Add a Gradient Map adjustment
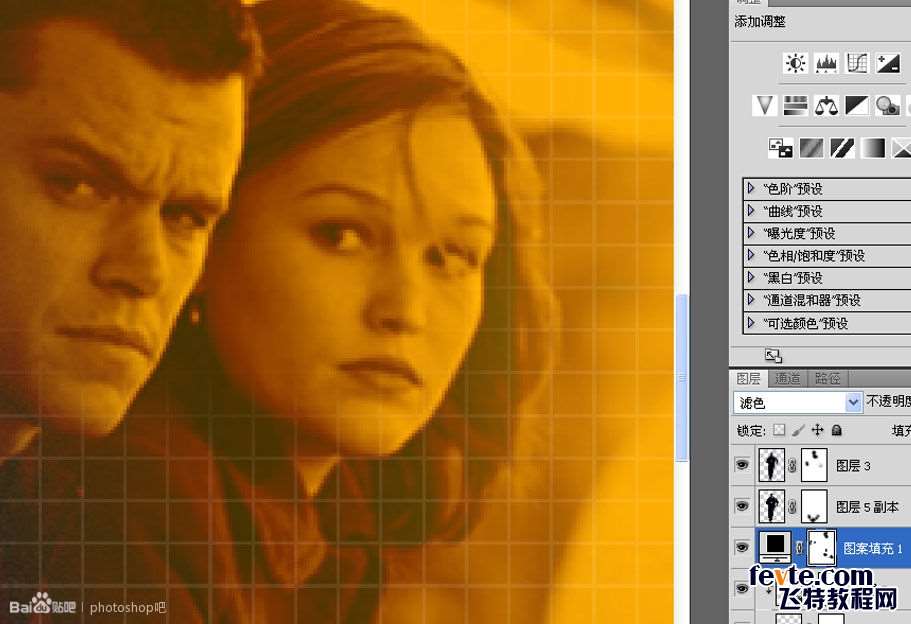The image size is (911, 624). pos(873,148)
